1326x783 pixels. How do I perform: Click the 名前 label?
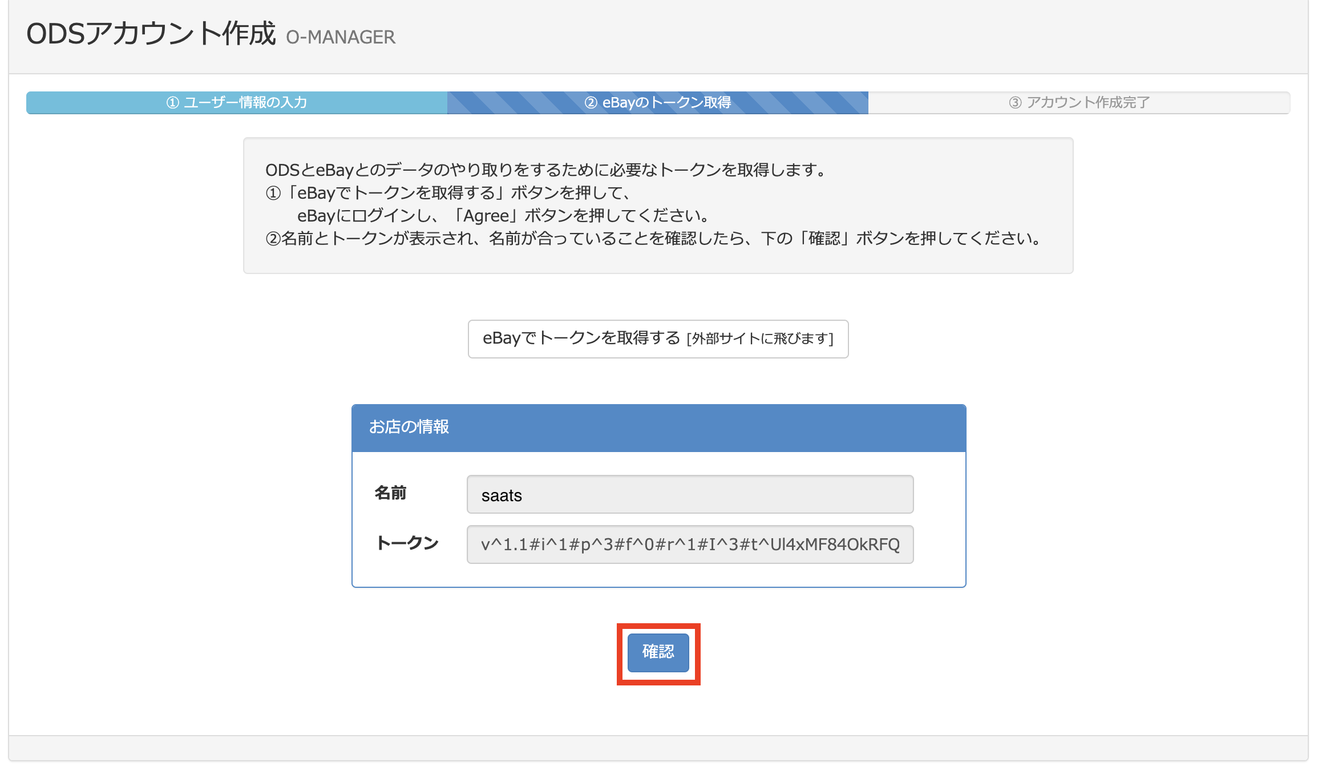391,493
